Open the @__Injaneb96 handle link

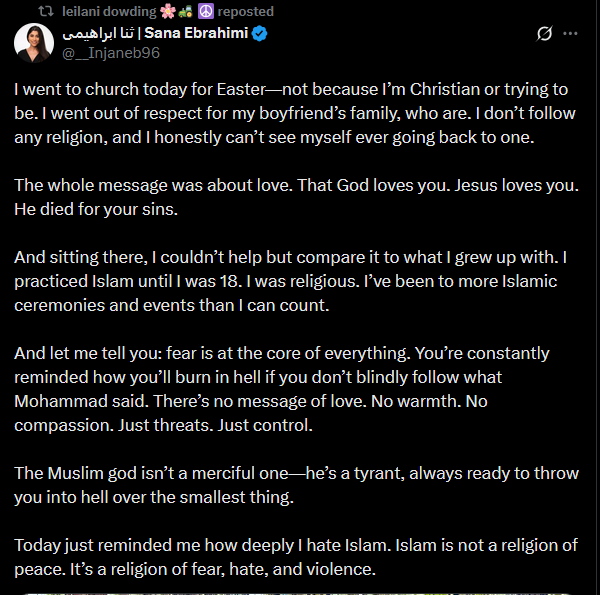(x=111, y=53)
